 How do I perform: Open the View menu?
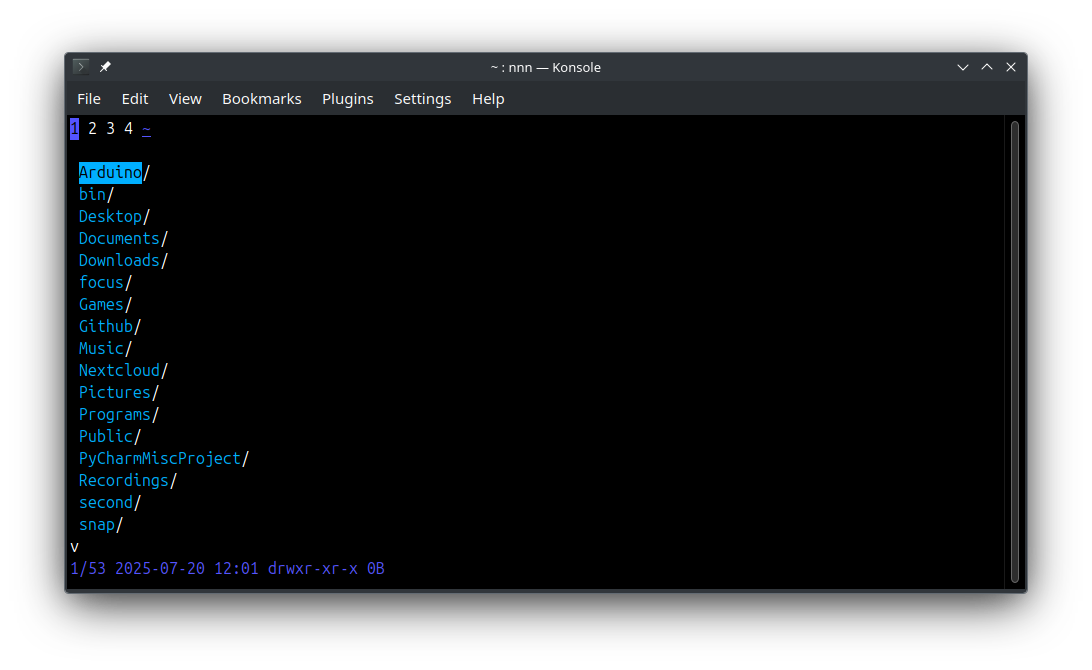pyautogui.click(x=185, y=99)
